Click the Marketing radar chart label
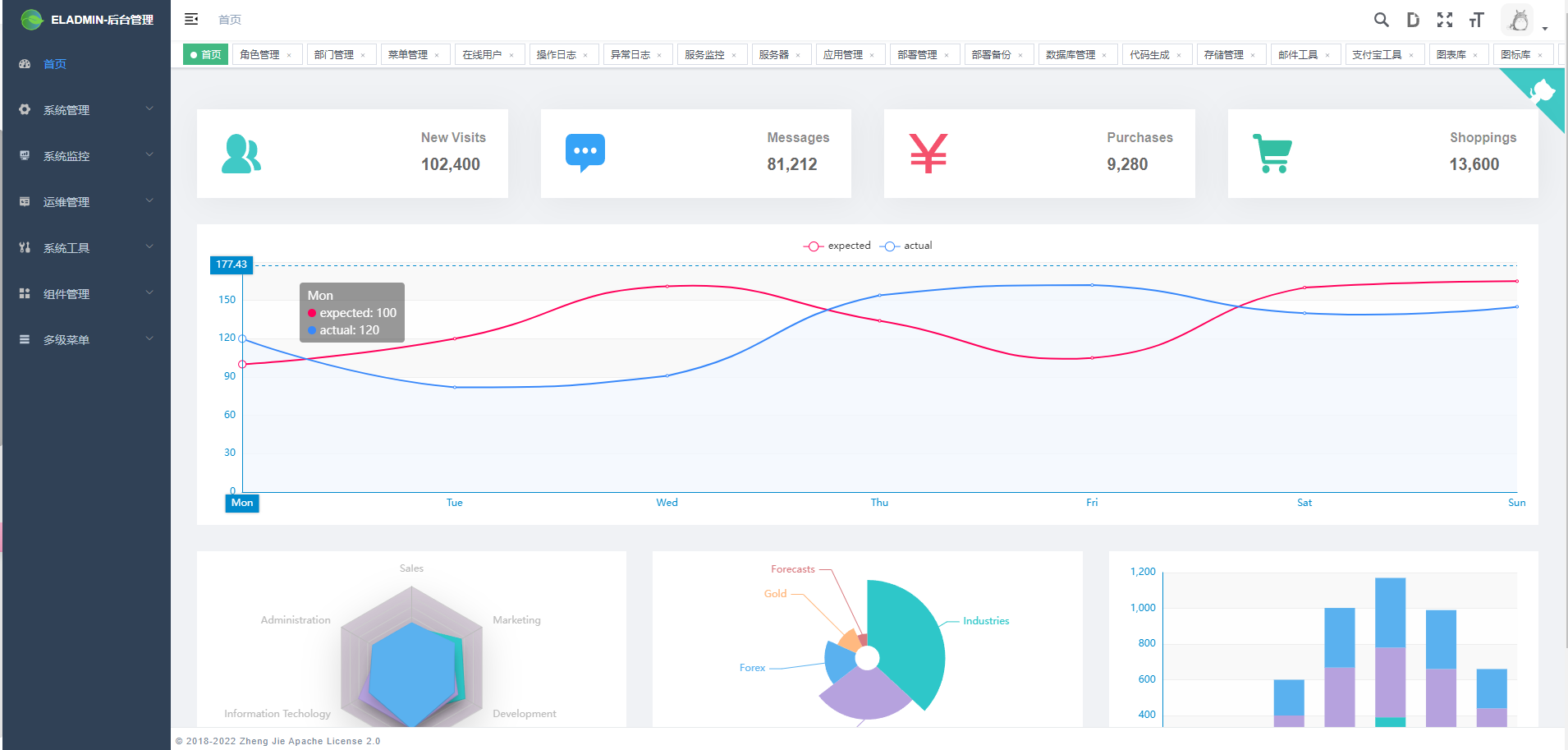This screenshot has height=750, width=1568. click(x=516, y=620)
